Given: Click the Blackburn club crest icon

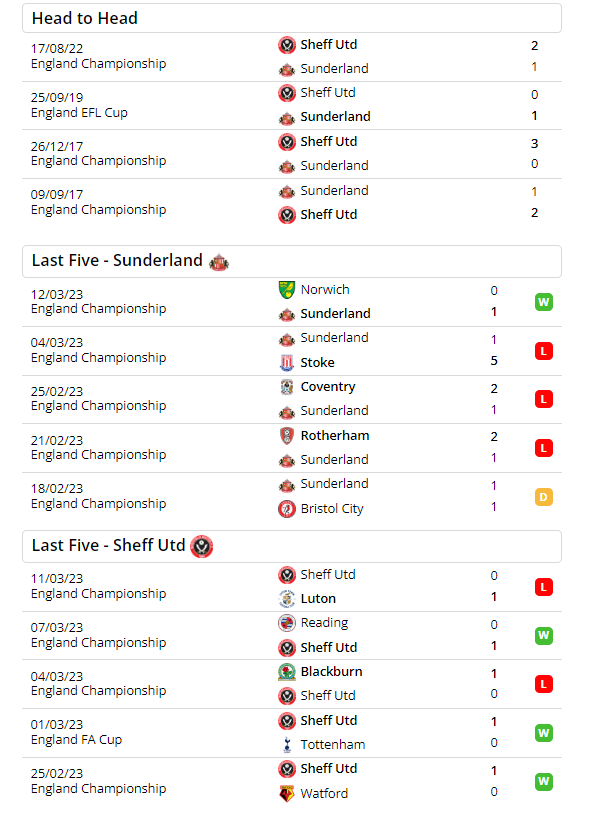Looking at the screenshot, I should point(287,672).
